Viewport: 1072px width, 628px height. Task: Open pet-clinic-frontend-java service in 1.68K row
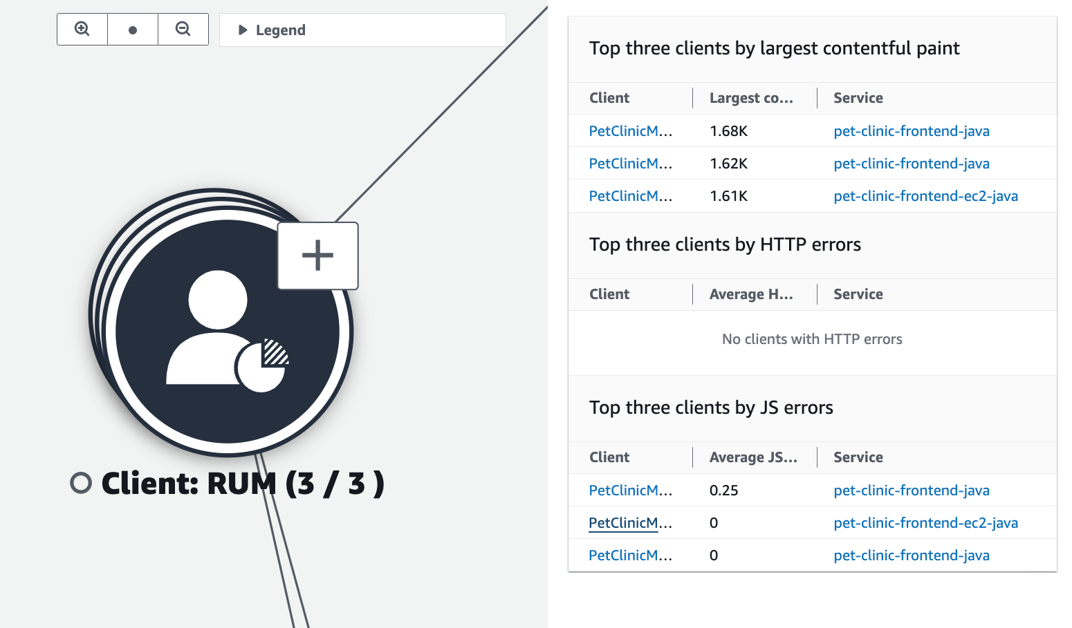click(911, 131)
